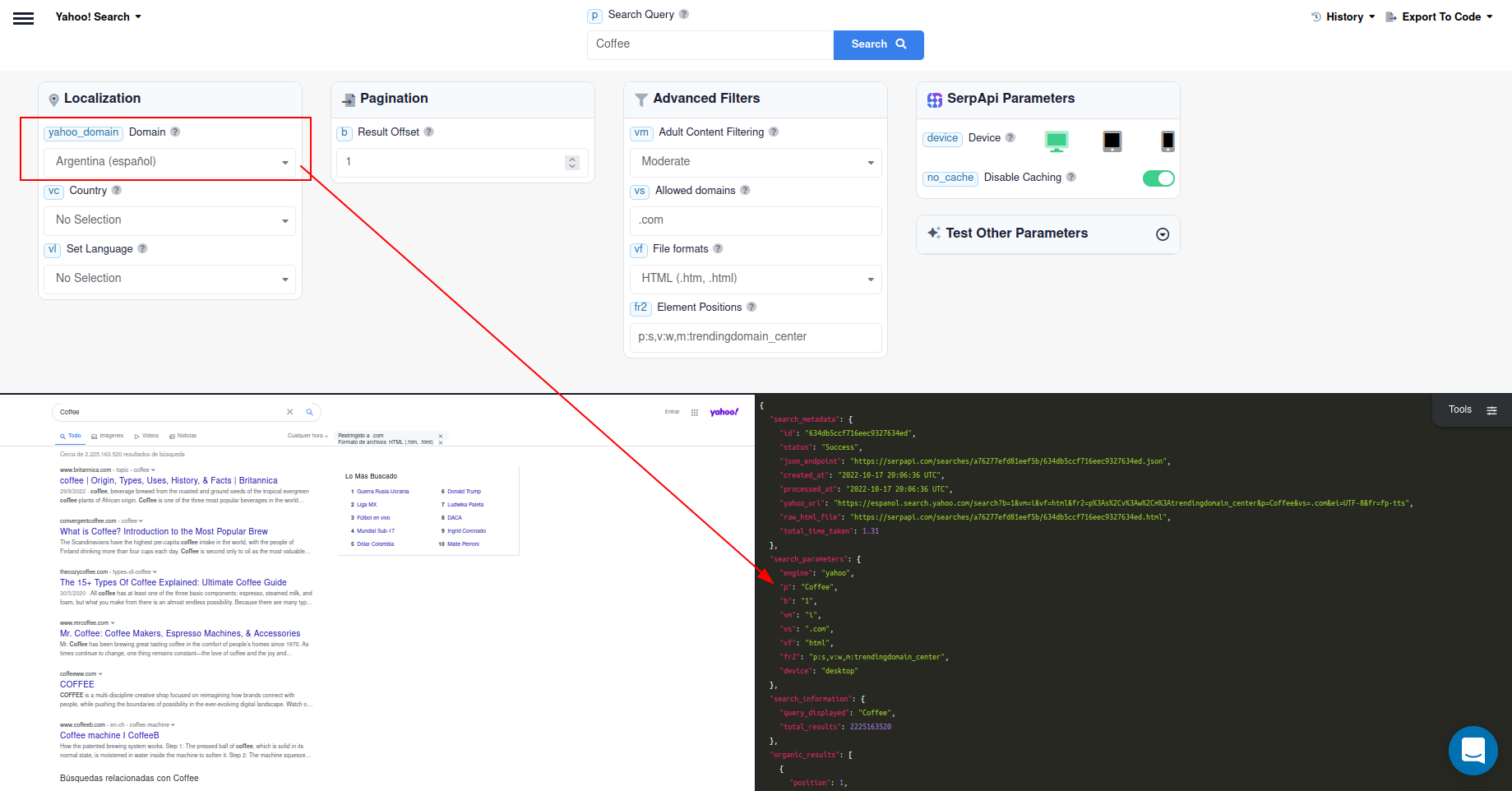The height and width of the screenshot is (791, 1512).
Task: Open the 'The 15+ Types Of Coffee Explained' link
Action: (x=173, y=582)
